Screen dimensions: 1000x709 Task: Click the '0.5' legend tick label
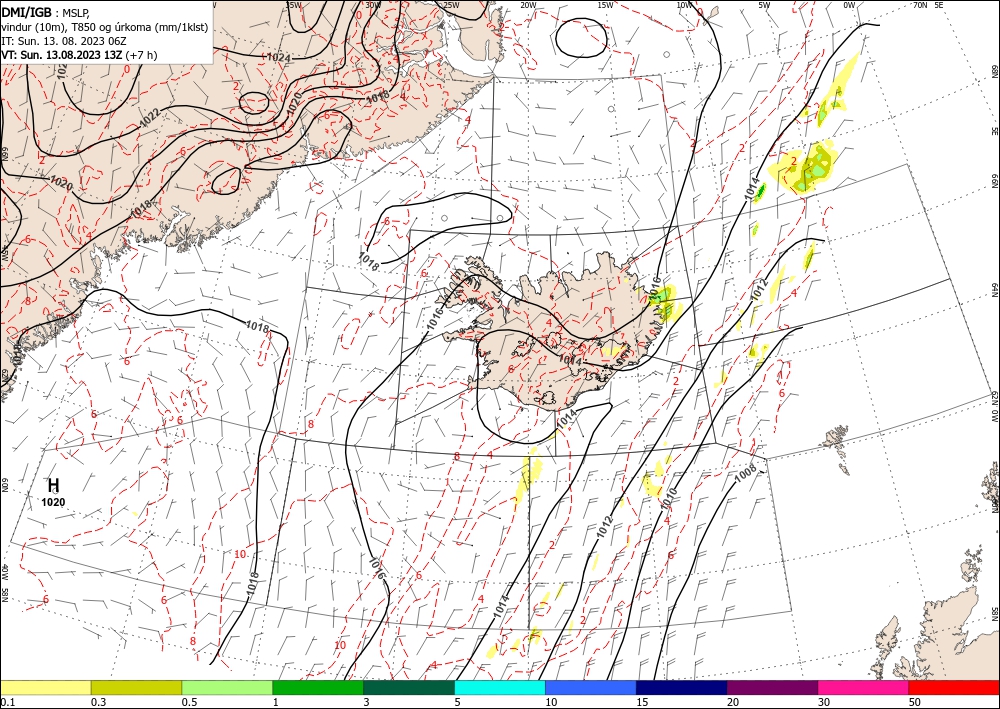pos(189,702)
